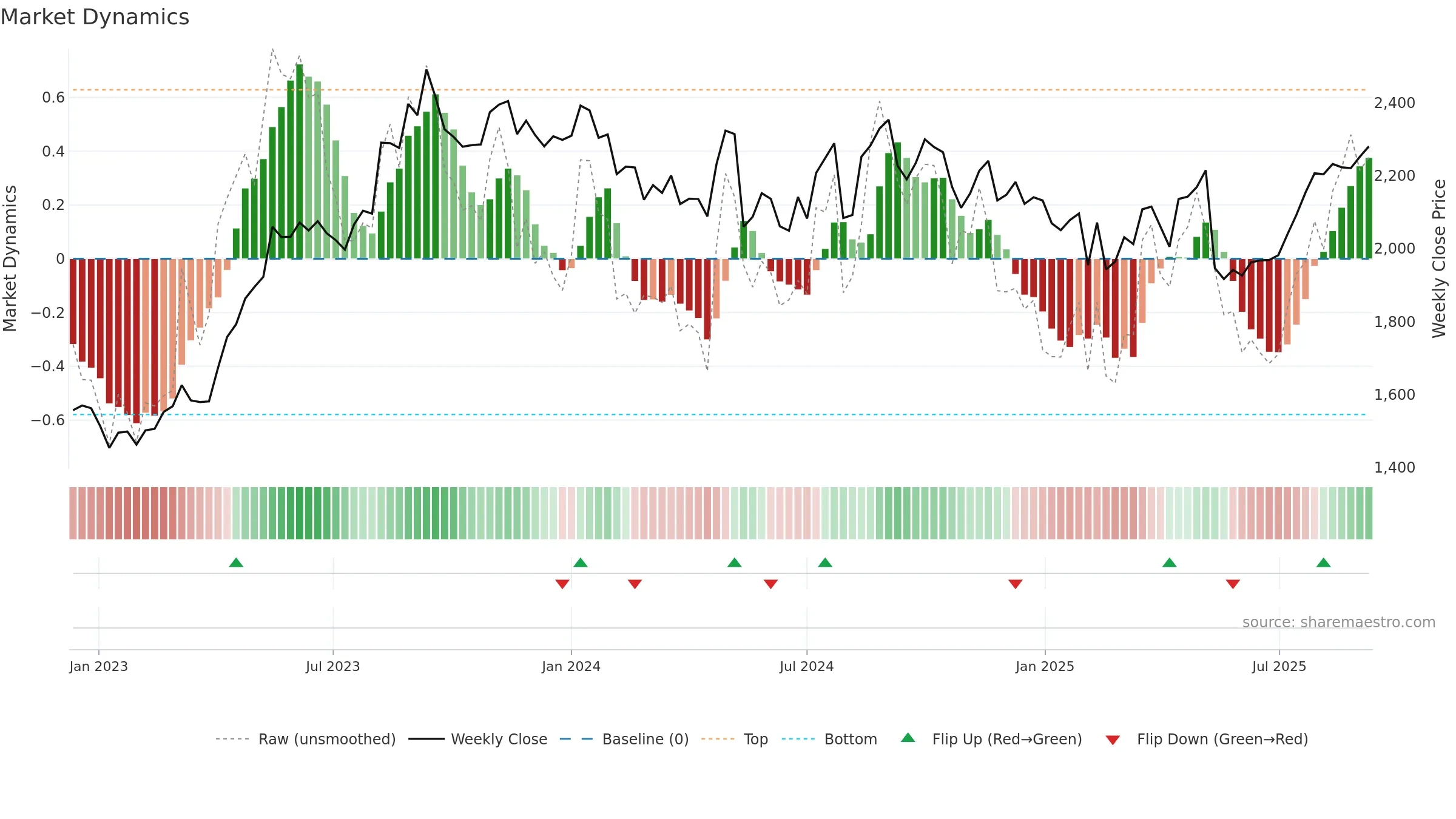The height and width of the screenshot is (819, 1456).
Task: Click the Jul 2024 x-axis label
Action: pos(807,666)
